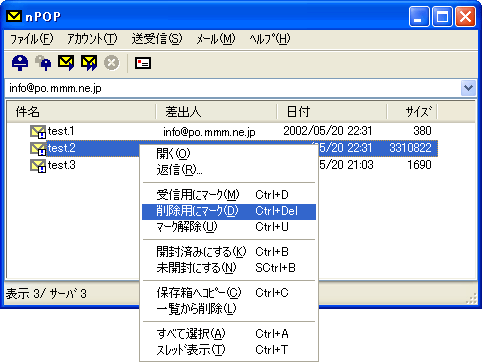Choose 保存箱へコピー(C) menu entry
The image size is (482, 362).
pyautogui.click(x=229, y=293)
